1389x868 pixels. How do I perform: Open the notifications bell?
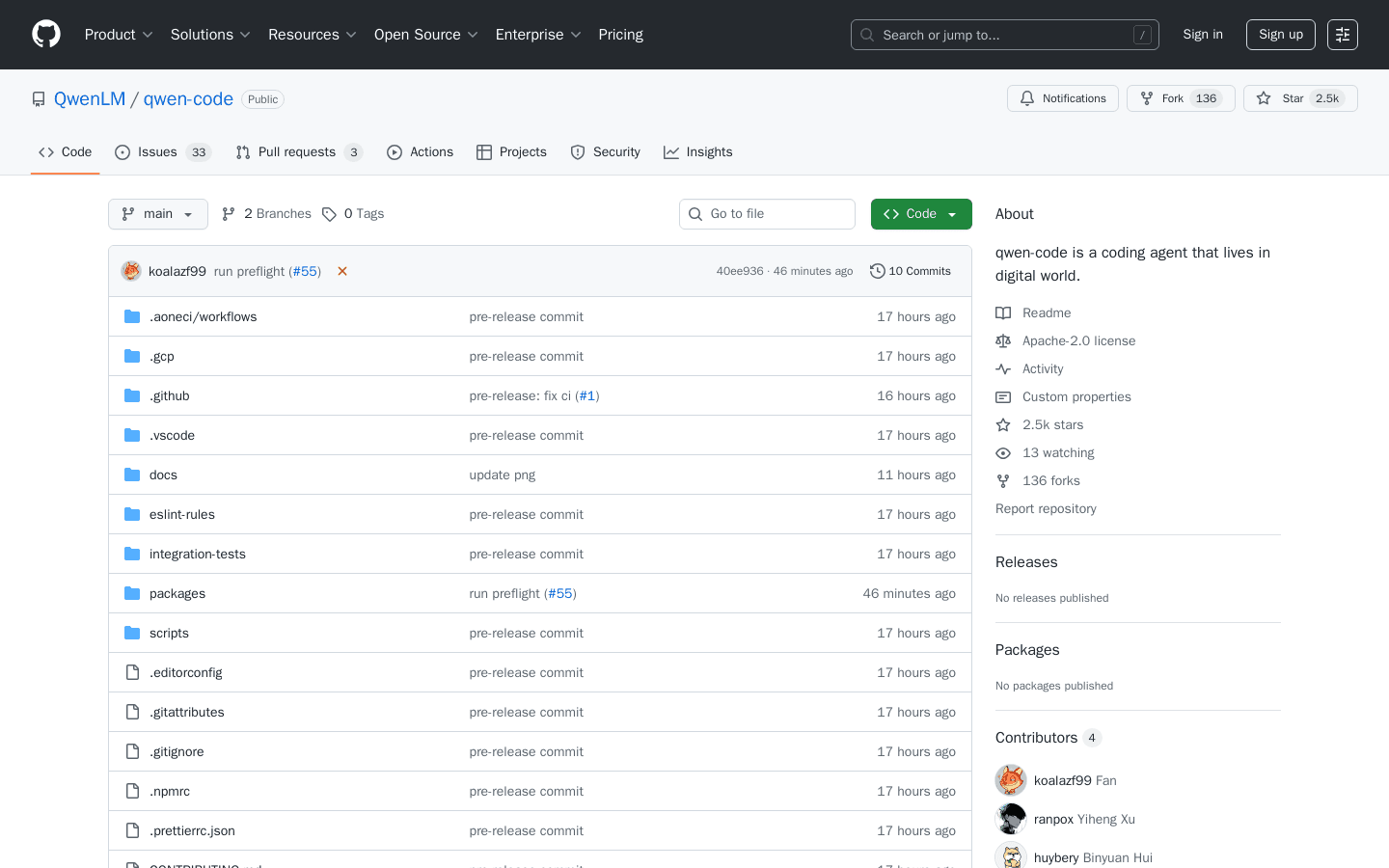coord(1025,97)
